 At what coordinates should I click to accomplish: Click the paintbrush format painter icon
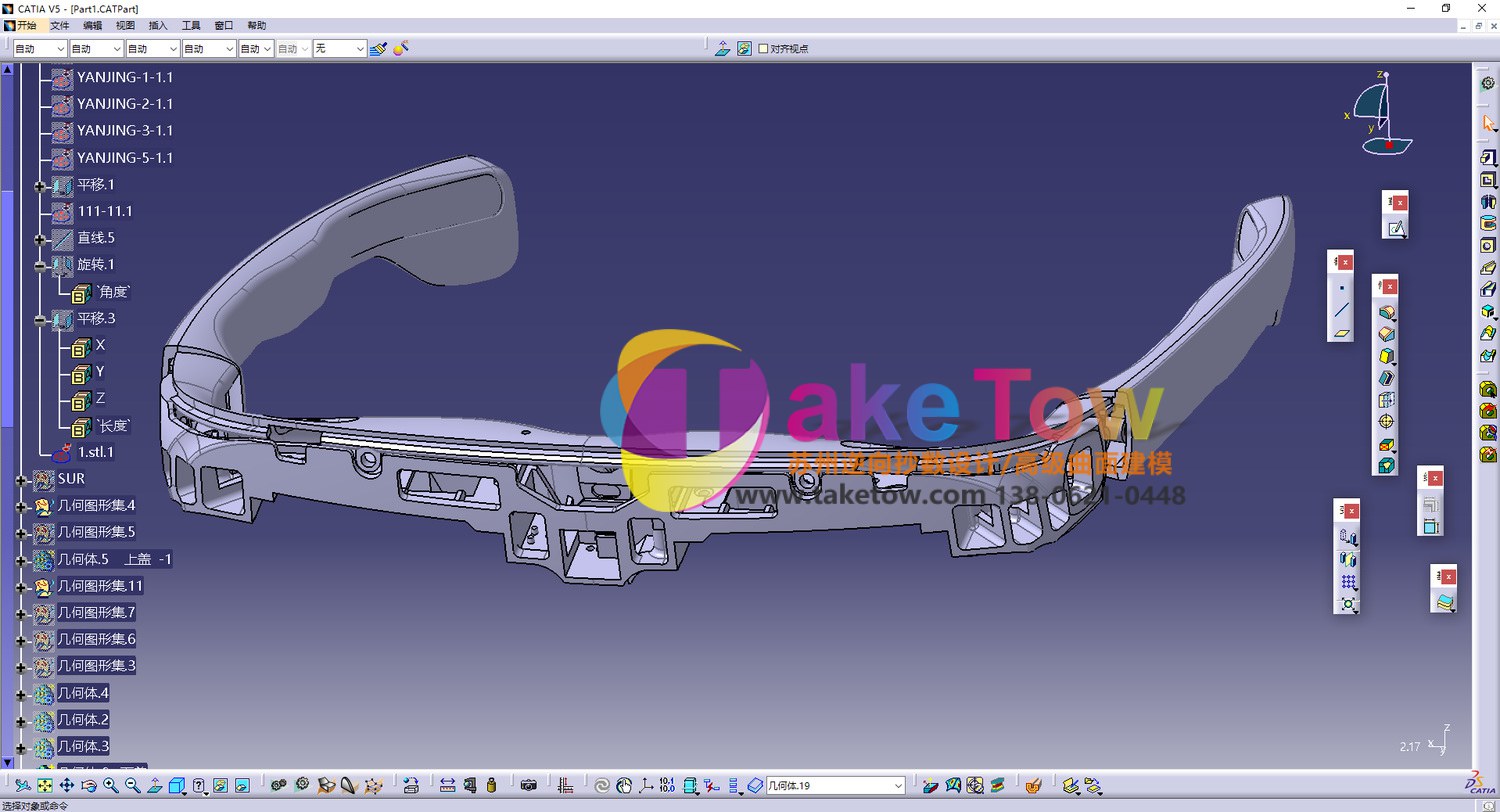tap(378, 48)
